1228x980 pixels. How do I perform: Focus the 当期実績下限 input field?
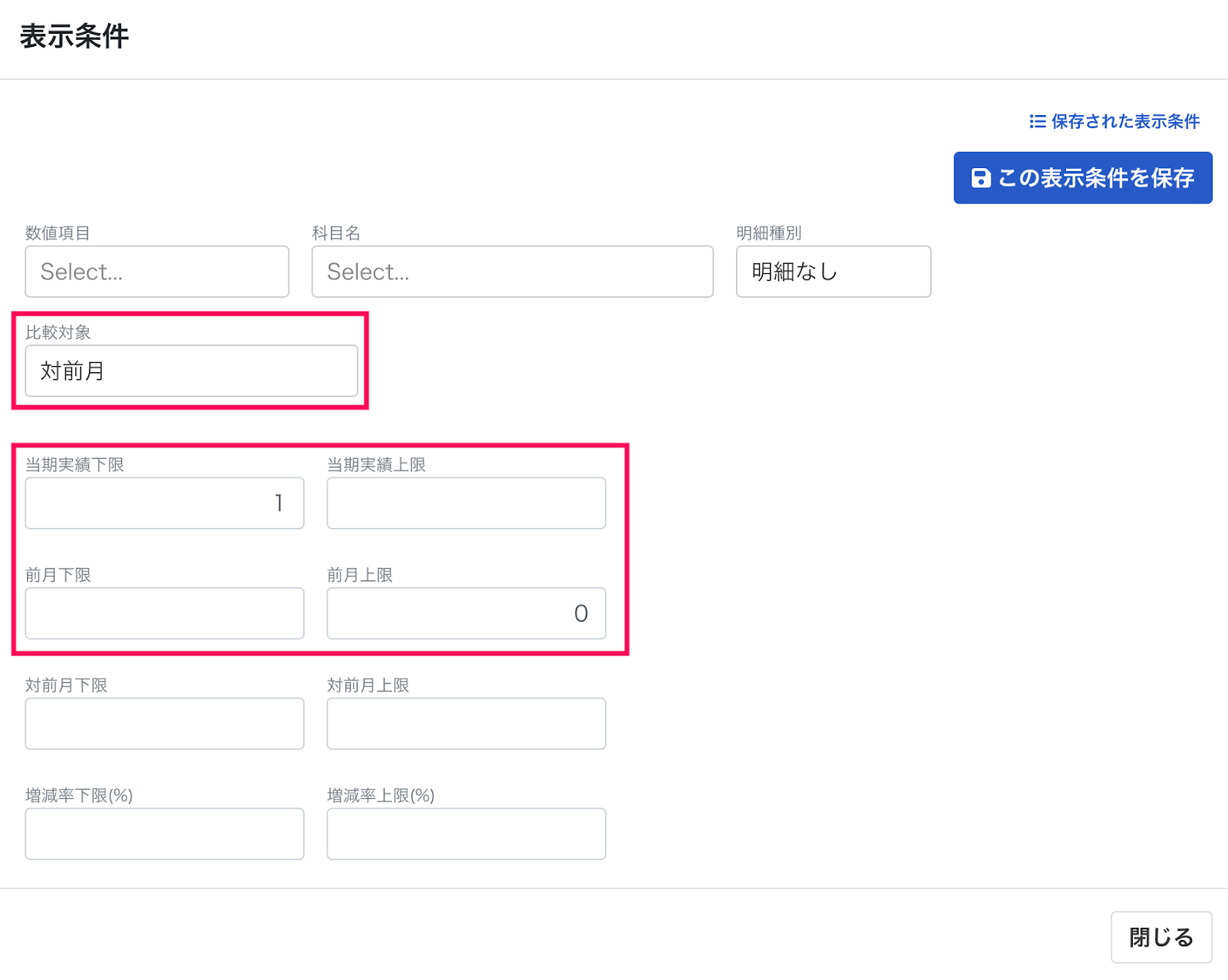(x=164, y=503)
